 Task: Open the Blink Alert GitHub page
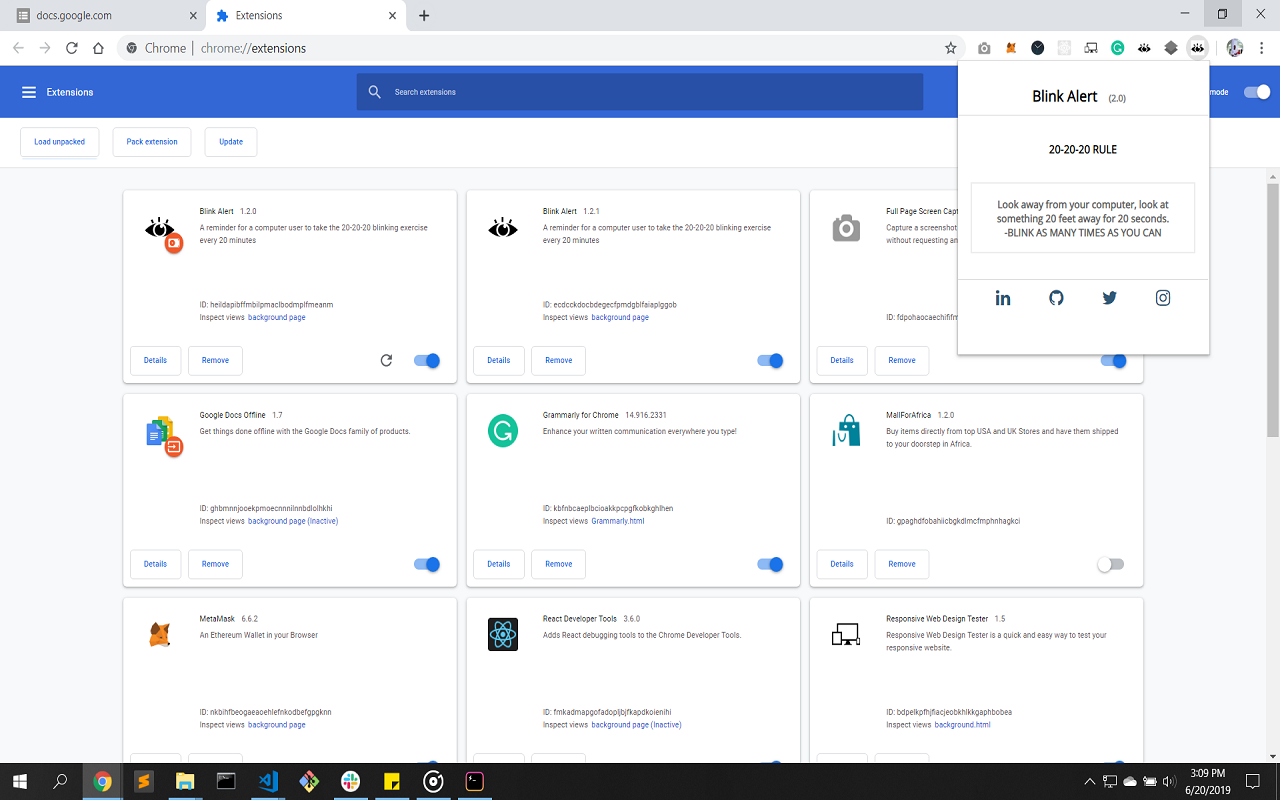pos(1056,297)
